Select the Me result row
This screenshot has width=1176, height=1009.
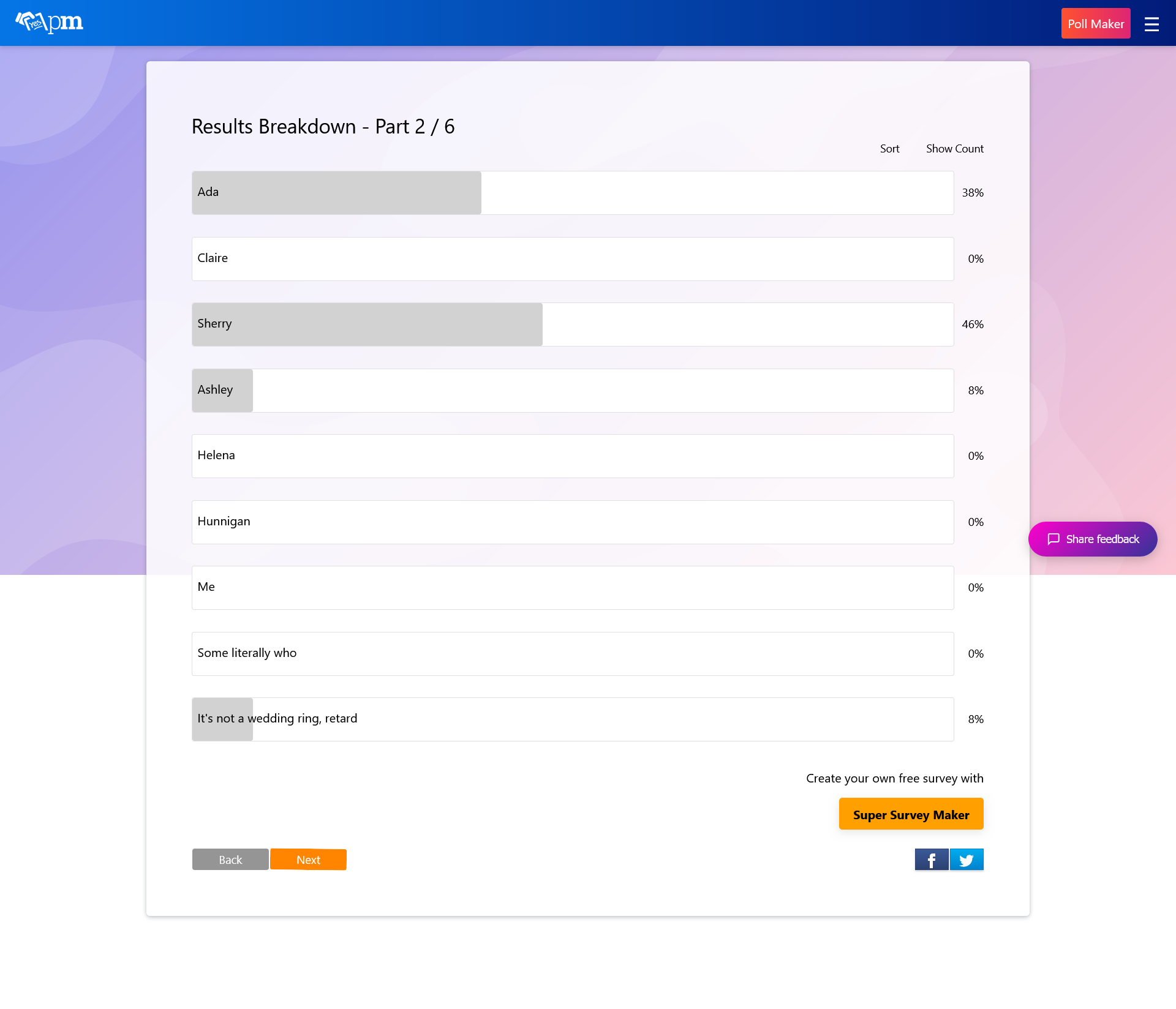point(572,588)
